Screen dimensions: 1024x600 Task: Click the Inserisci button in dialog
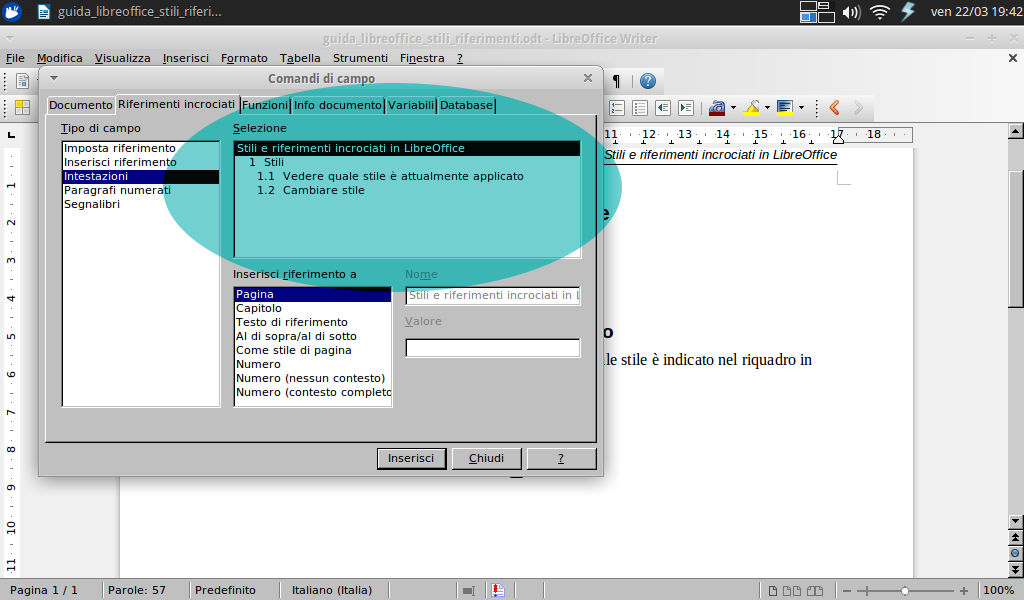(x=411, y=458)
